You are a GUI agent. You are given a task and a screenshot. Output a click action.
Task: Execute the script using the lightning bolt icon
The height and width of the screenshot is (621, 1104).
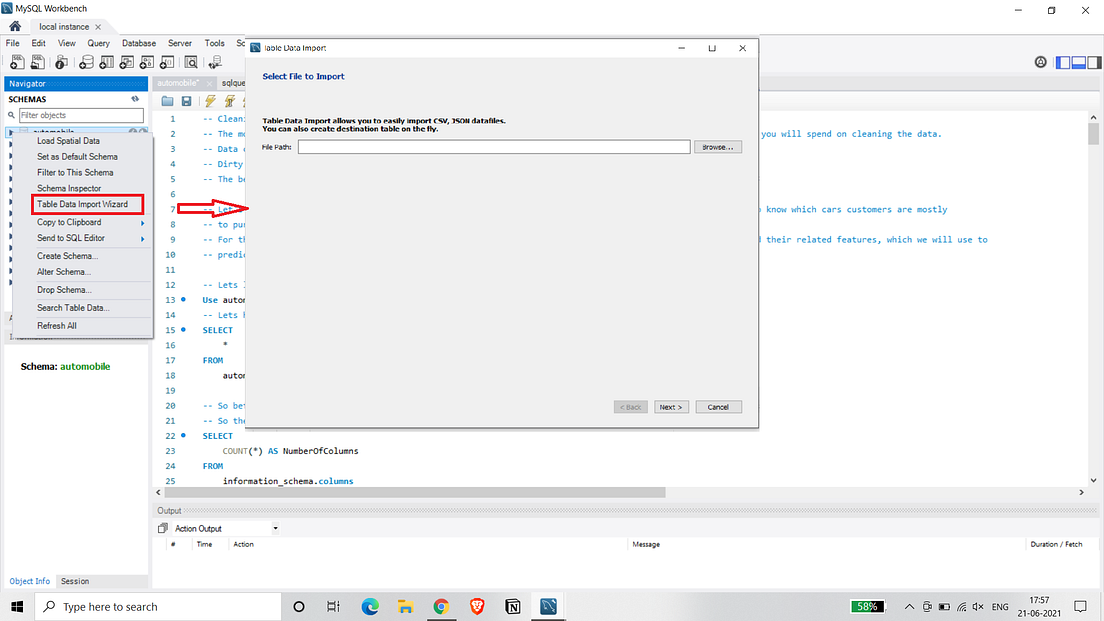210,100
